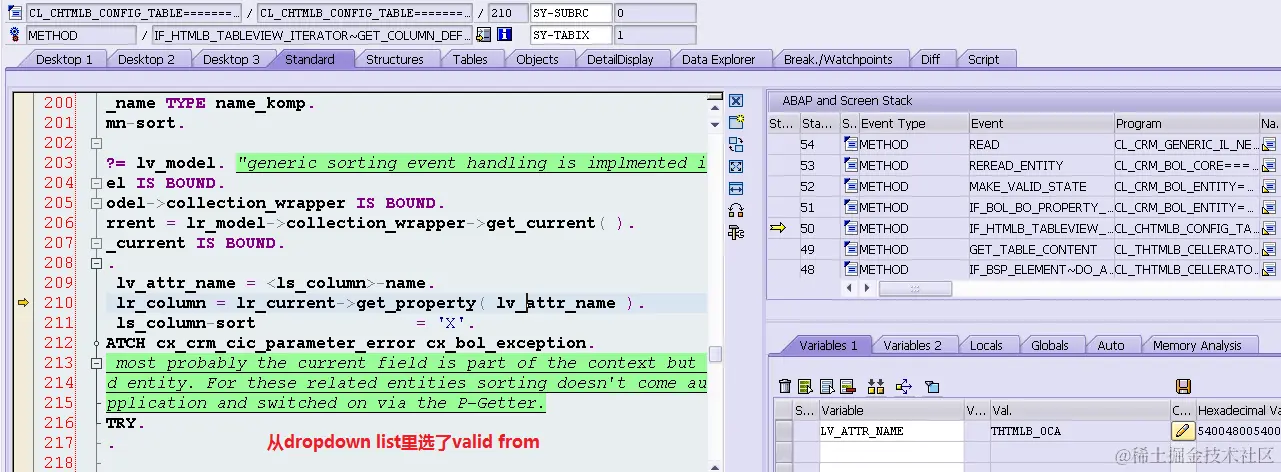Image resolution: width=1281 pixels, height=472 pixels.
Task: Click the tool settings wrench icon beside editor
Action: pos(736,232)
